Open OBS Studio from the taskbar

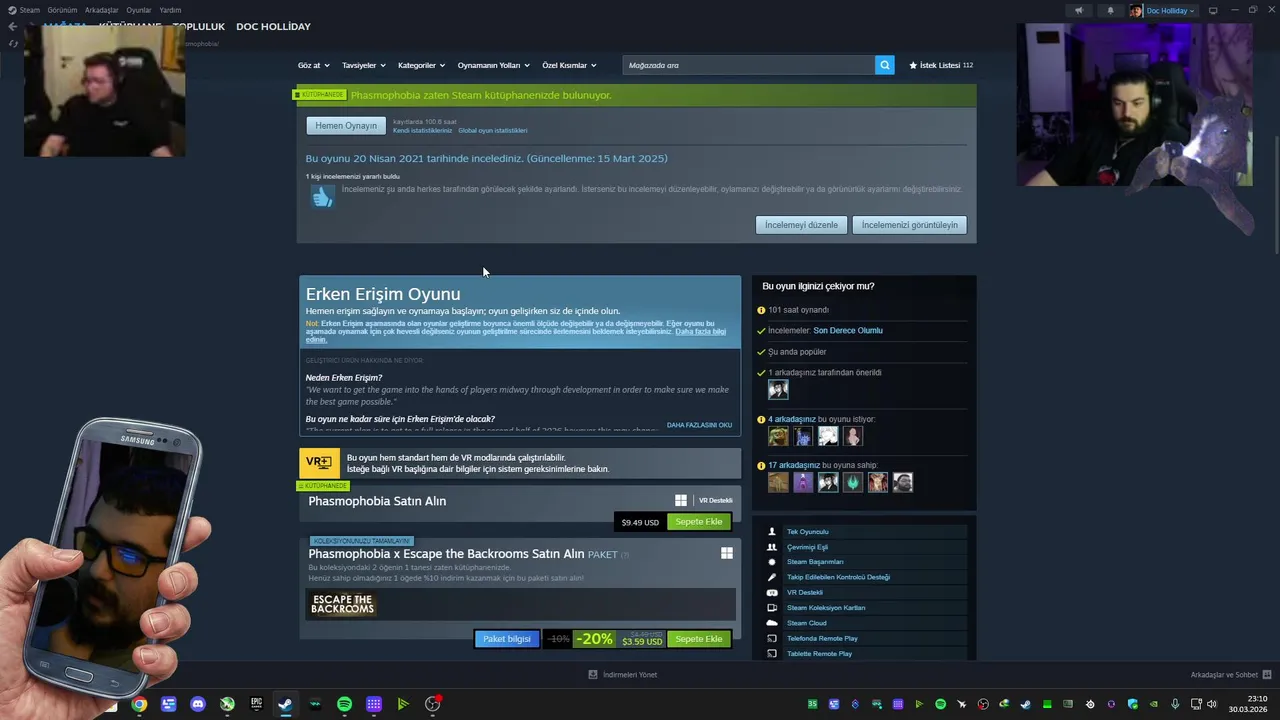tap(432, 704)
